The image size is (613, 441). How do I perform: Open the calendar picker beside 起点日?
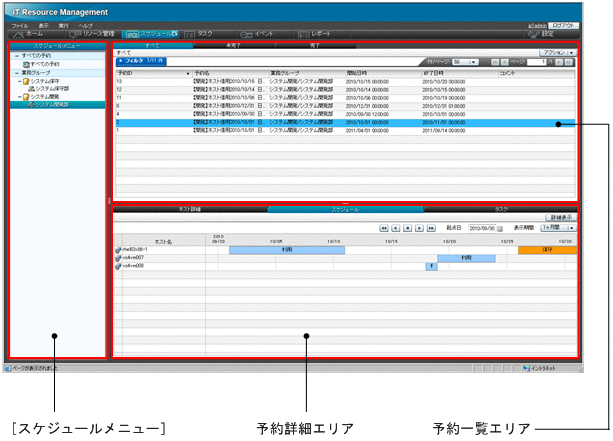coord(500,228)
